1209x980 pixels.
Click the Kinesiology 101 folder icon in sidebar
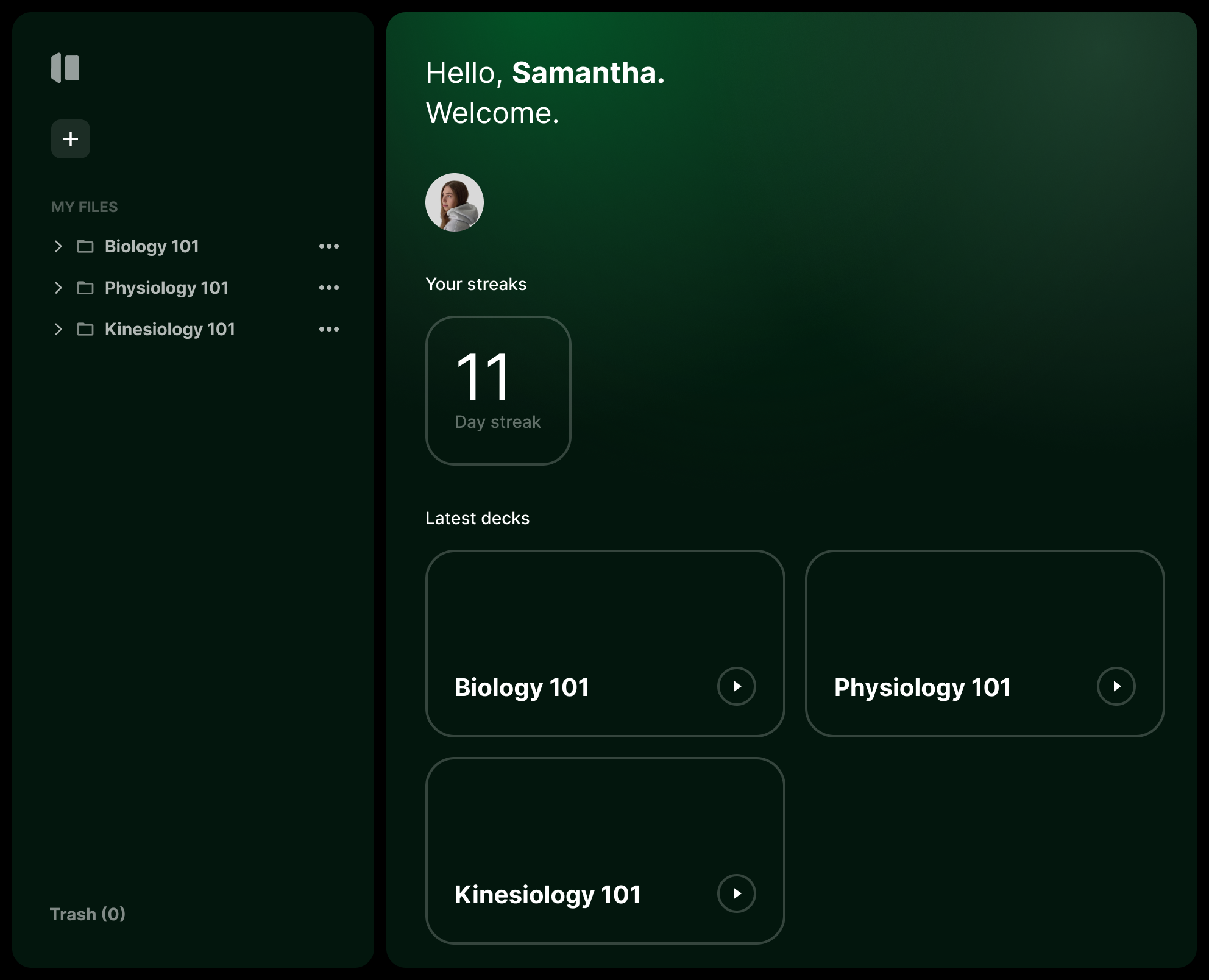[x=85, y=329]
